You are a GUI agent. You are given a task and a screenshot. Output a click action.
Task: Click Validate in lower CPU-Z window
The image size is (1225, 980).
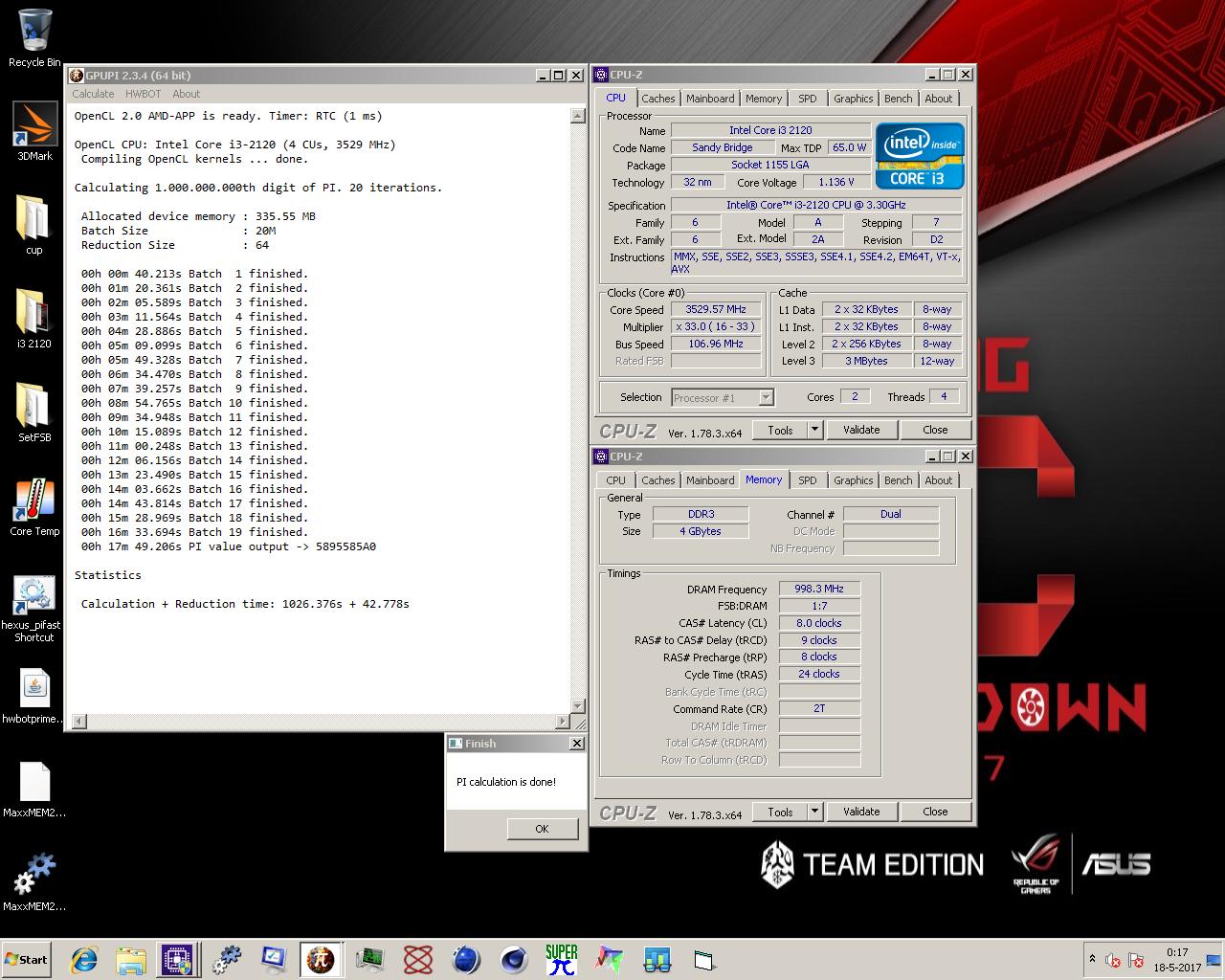point(861,812)
